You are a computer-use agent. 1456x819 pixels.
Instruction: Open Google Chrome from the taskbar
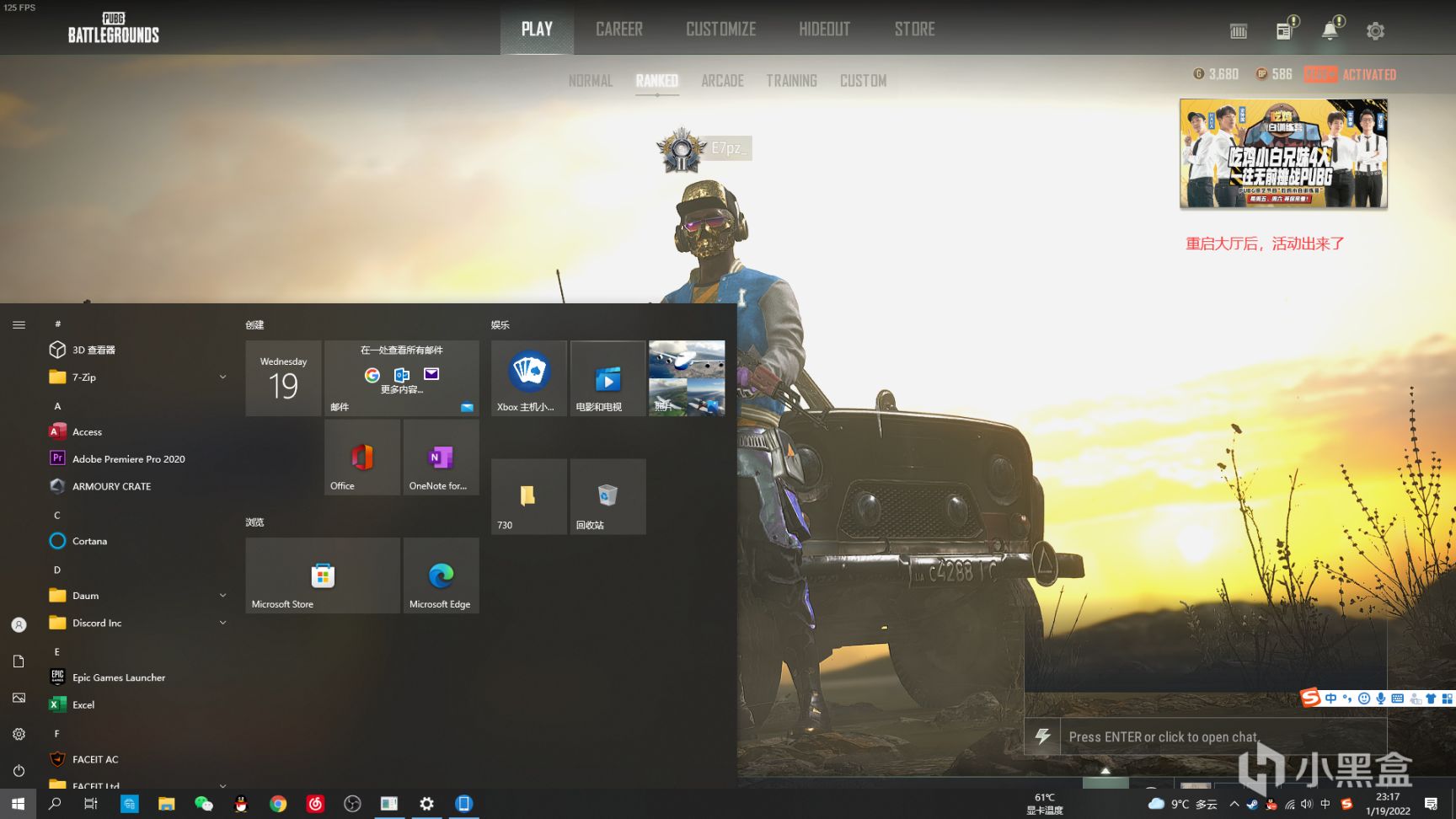click(x=278, y=804)
